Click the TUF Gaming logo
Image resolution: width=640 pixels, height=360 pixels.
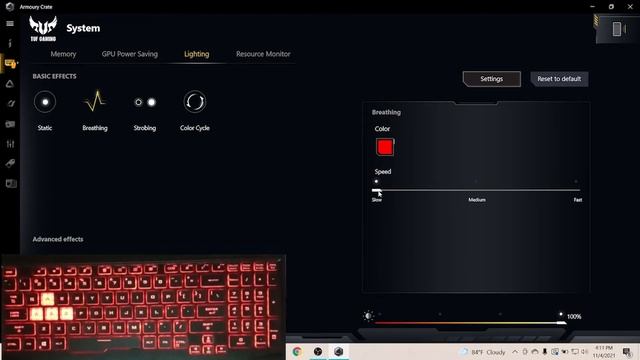tap(43, 29)
